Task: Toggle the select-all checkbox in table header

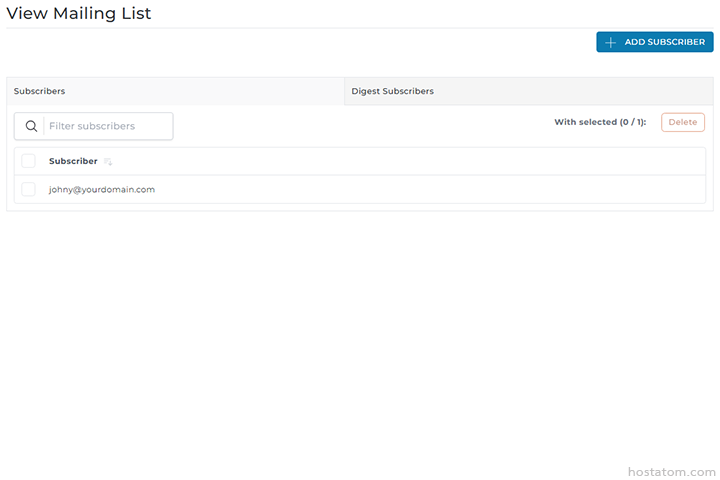Action: pos(28,161)
